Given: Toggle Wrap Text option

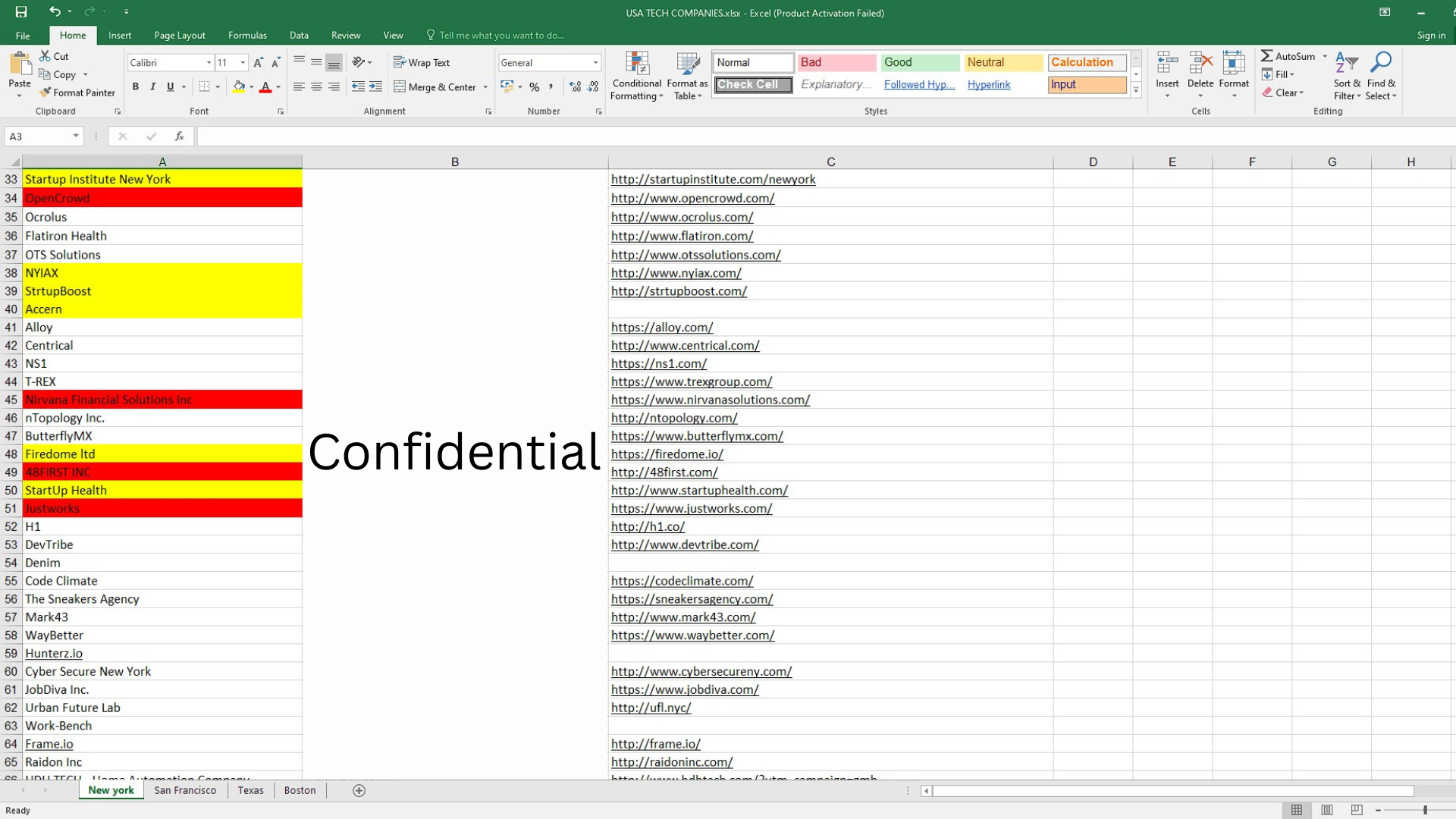Looking at the screenshot, I should (422, 63).
